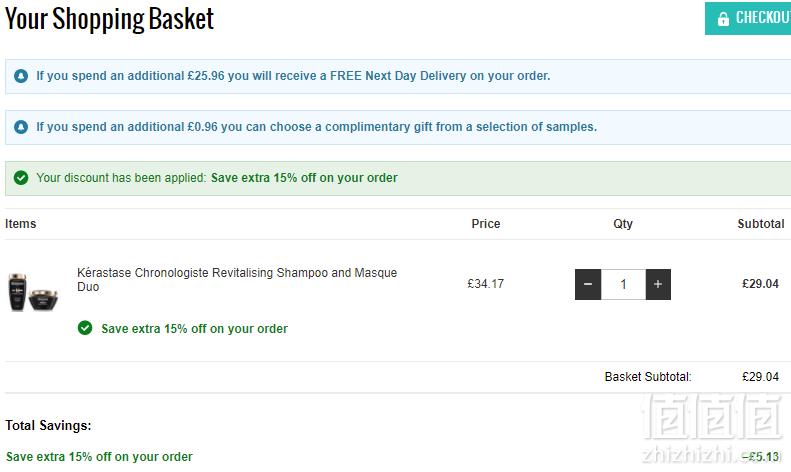The height and width of the screenshot is (472, 791).
Task: Decrease quantity with the minus button
Action: tap(588, 284)
